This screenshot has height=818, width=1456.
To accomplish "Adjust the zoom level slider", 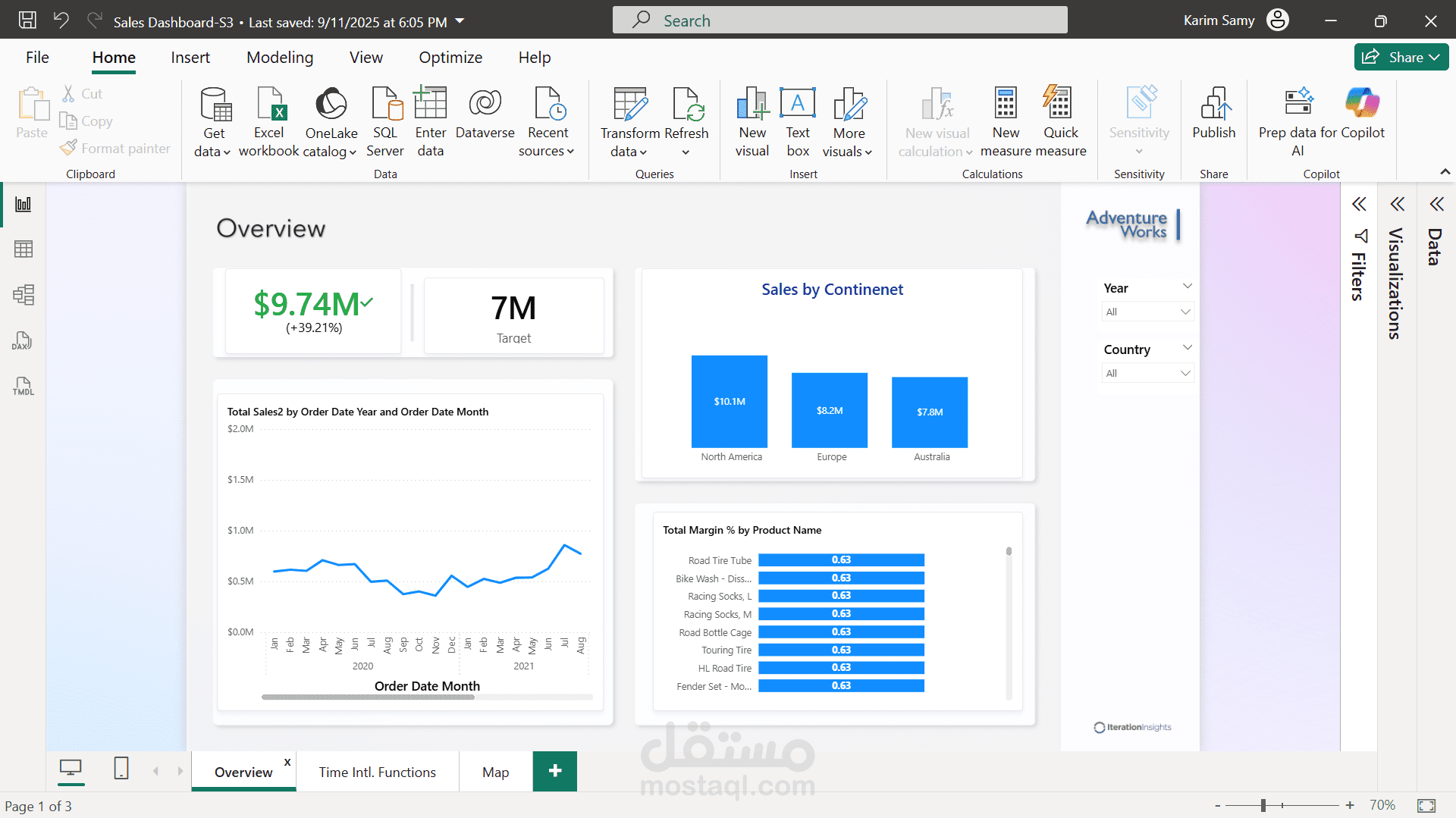I will tap(1263, 805).
